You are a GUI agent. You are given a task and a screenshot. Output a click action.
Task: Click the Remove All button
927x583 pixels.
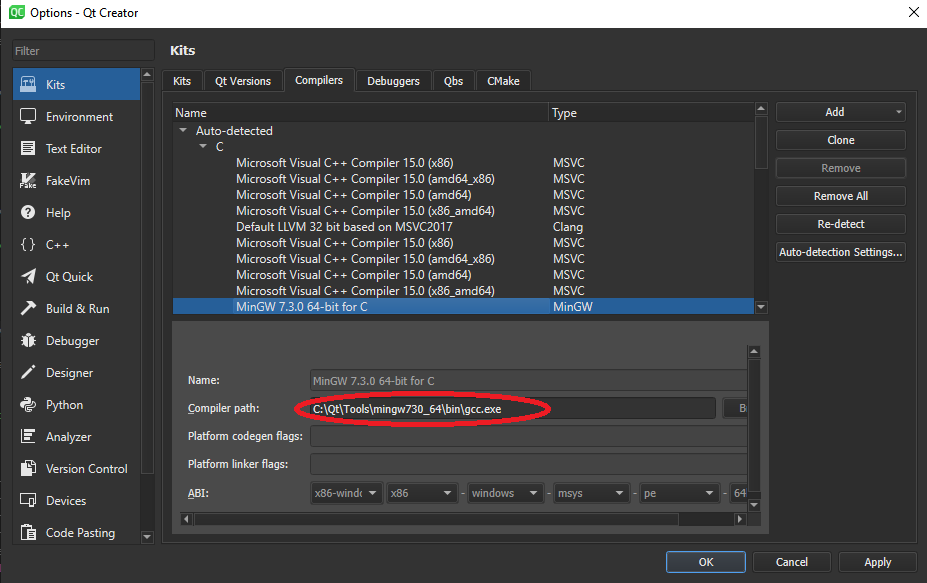coord(841,196)
